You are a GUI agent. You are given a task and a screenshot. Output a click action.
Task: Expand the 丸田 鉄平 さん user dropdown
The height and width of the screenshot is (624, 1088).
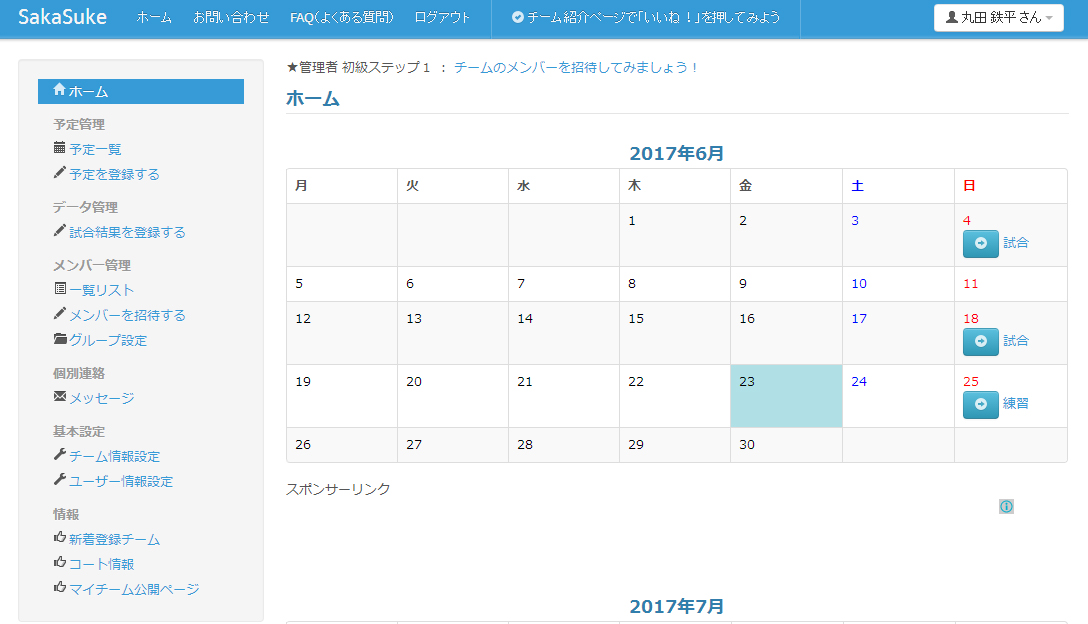[998, 17]
